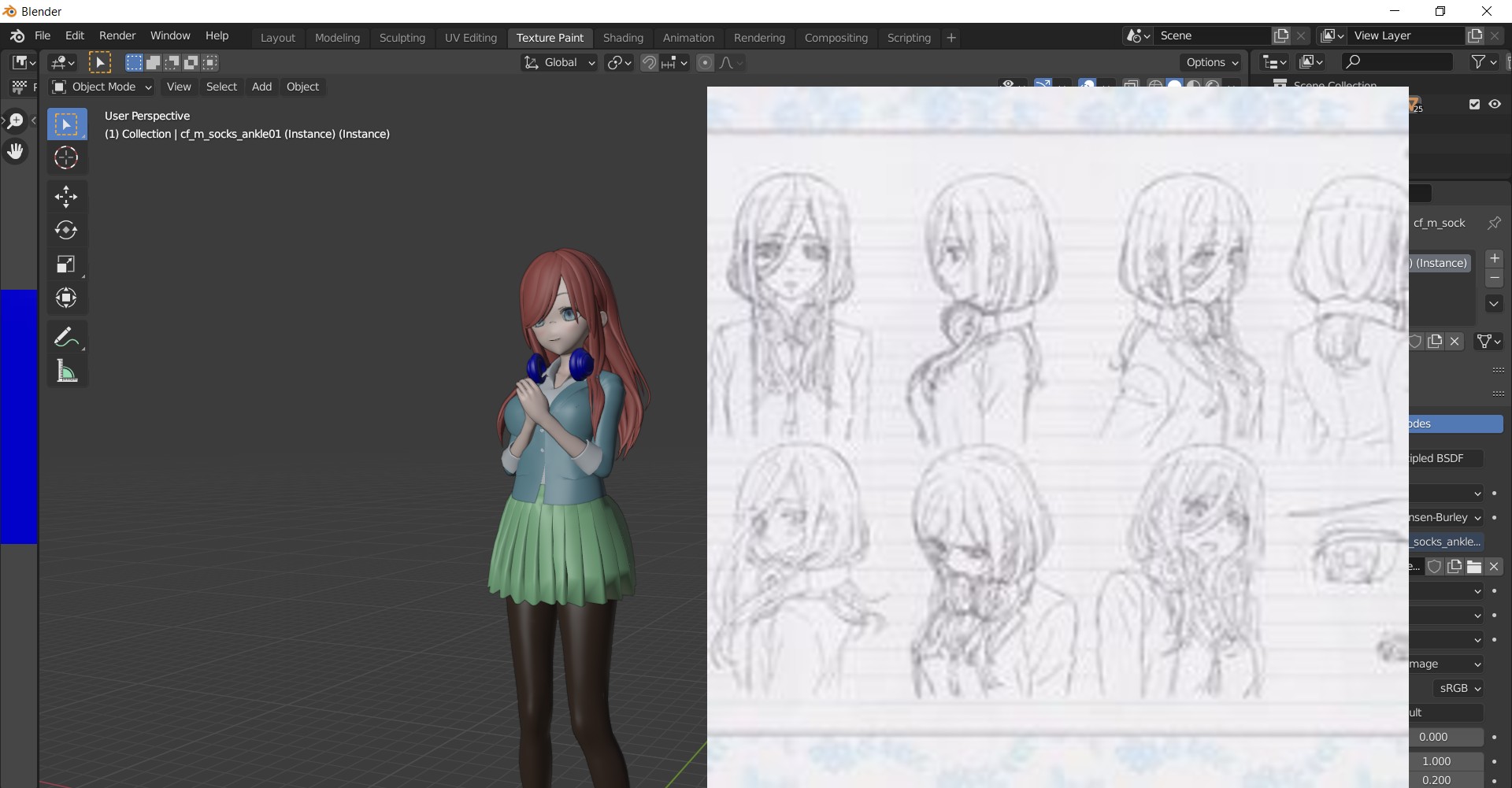1512x788 pixels.
Task: Select the Rotate tool
Action: [x=66, y=230]
